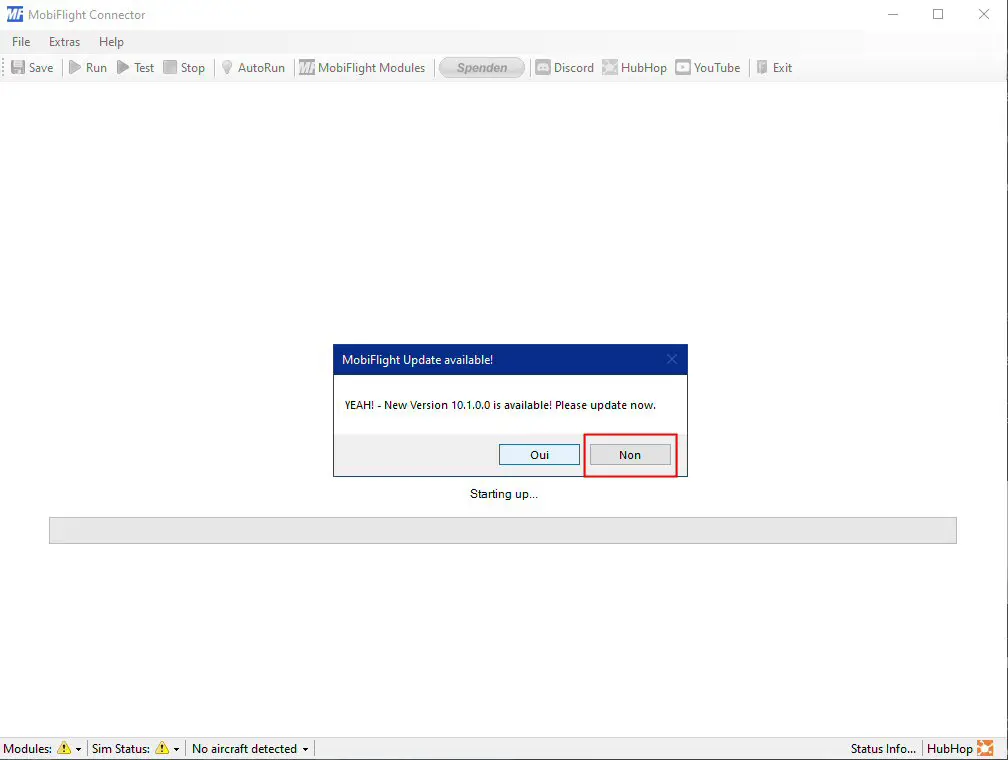Click the Test toolbar icon
This screenshot has width=1008, height=760.
(x=123, y=68)
